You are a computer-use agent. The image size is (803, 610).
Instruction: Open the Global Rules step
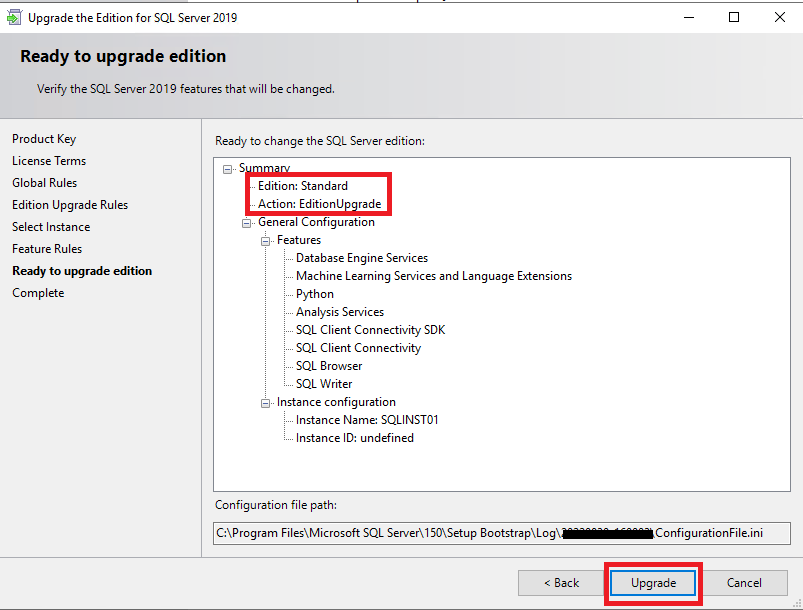[45, 183]
